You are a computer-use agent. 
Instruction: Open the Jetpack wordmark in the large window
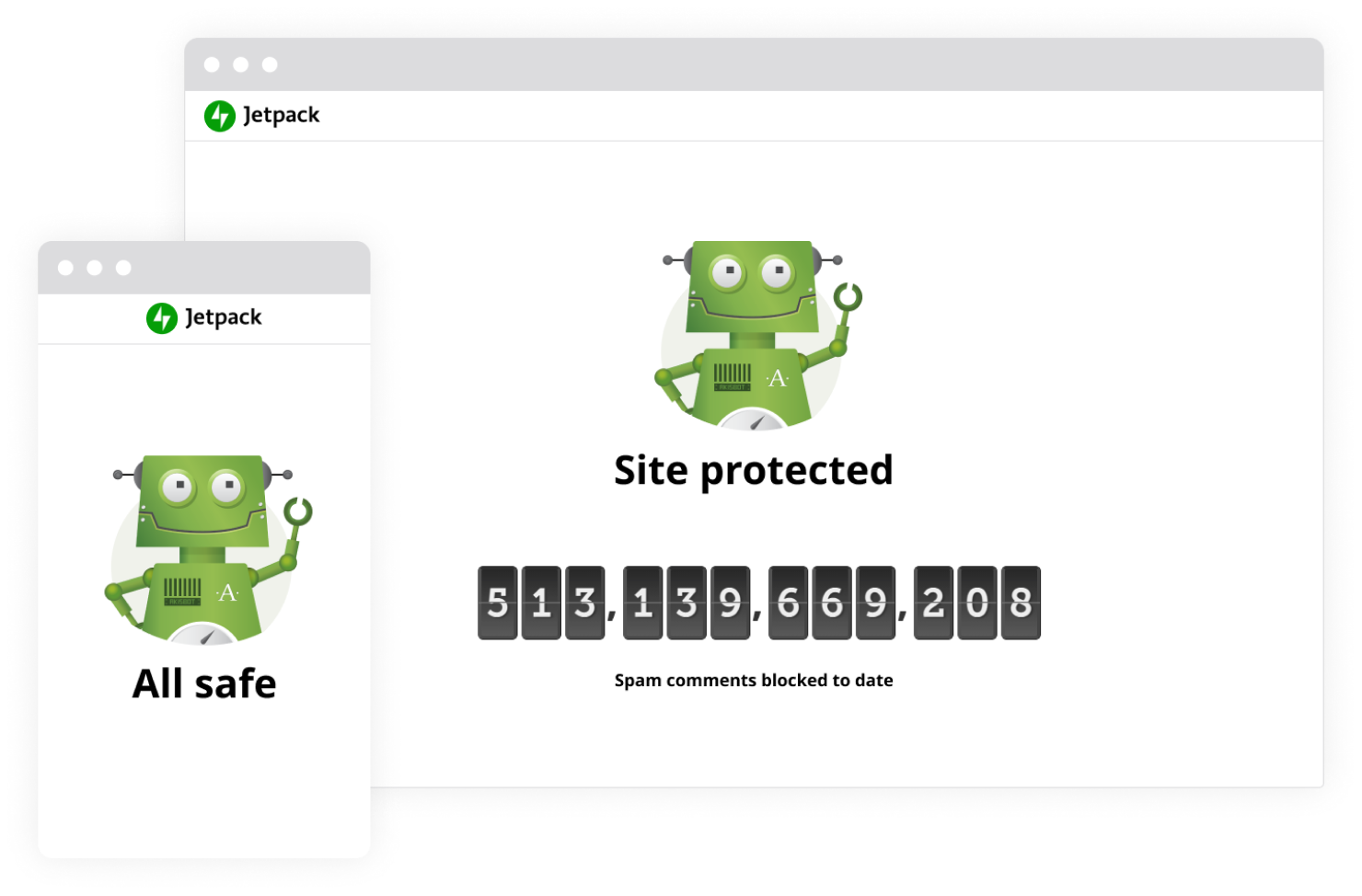coord(281,116)
